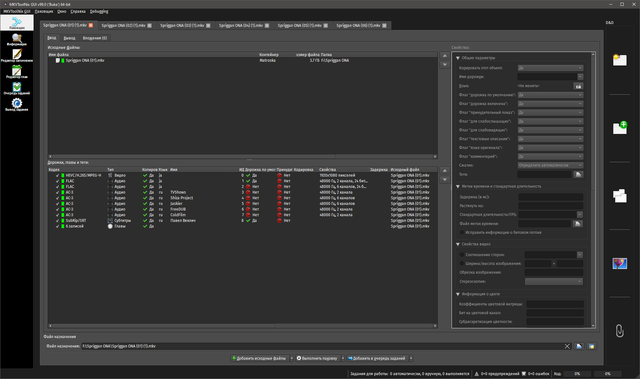Open the Справка (Help) menu
This screenshot has height=379, width=640.
point(78,11)
